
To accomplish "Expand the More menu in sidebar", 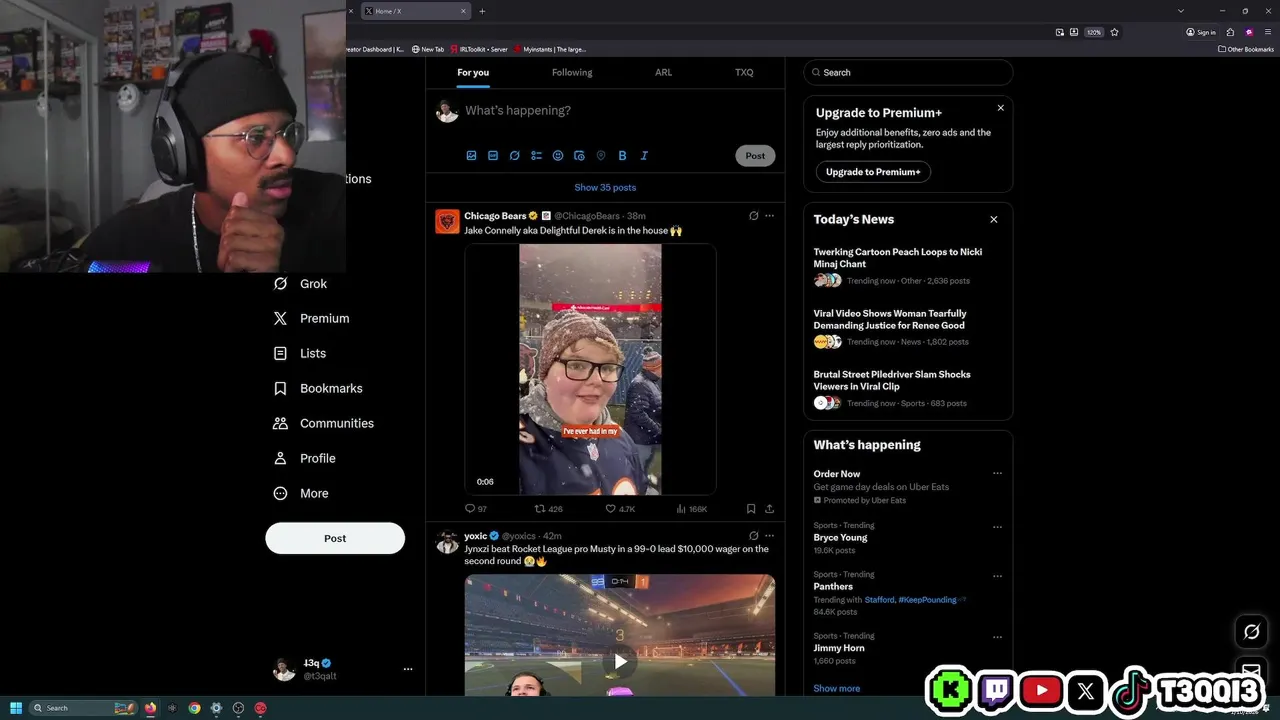I will pyautogui.click(x=301, y=494).
